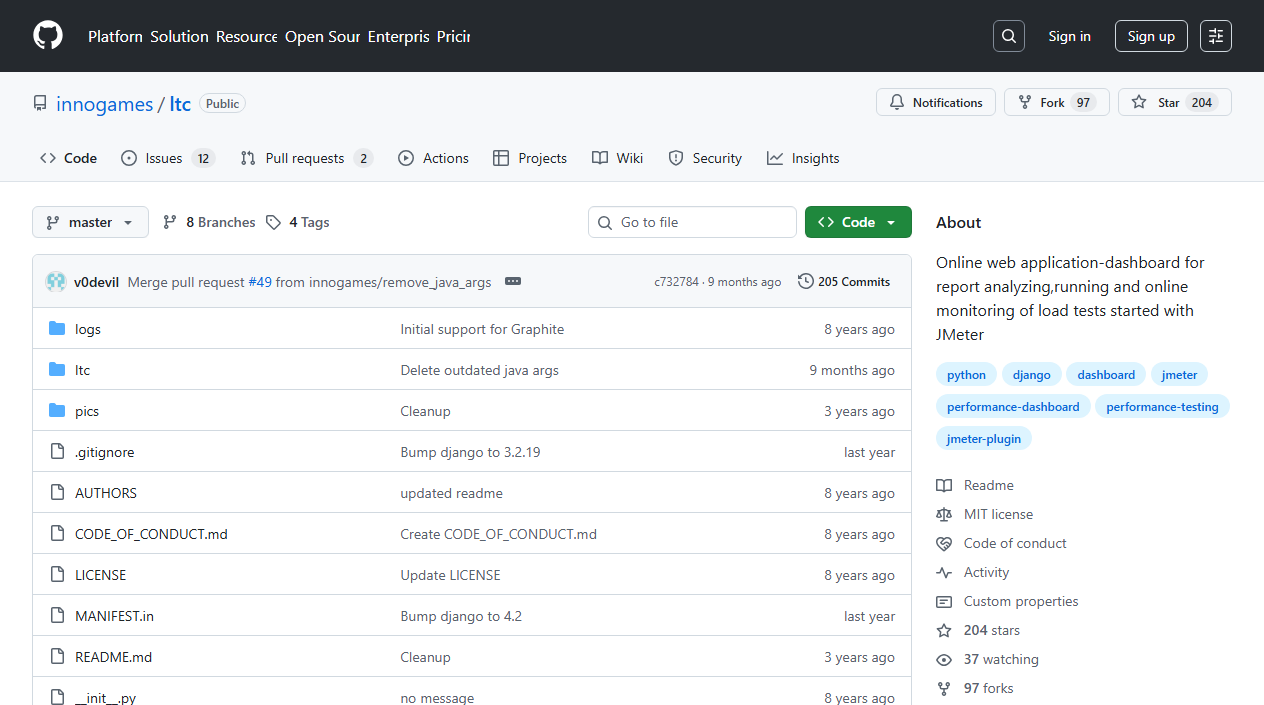Open the Projects tab
Image resolution: width=1264 pixels, height=705 pixels.
[530, 158]
